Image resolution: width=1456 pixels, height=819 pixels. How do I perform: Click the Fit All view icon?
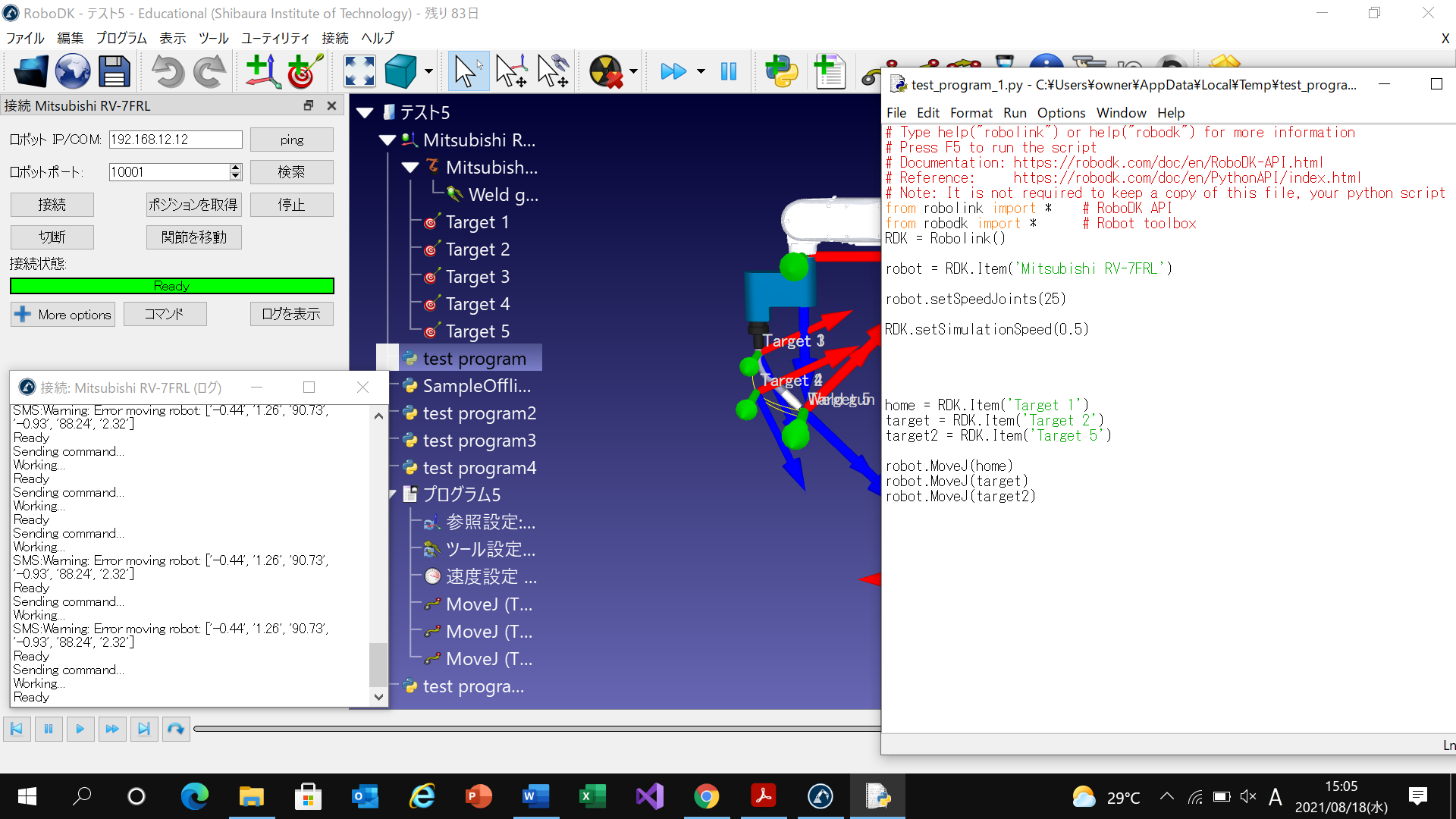coord(359,72)
